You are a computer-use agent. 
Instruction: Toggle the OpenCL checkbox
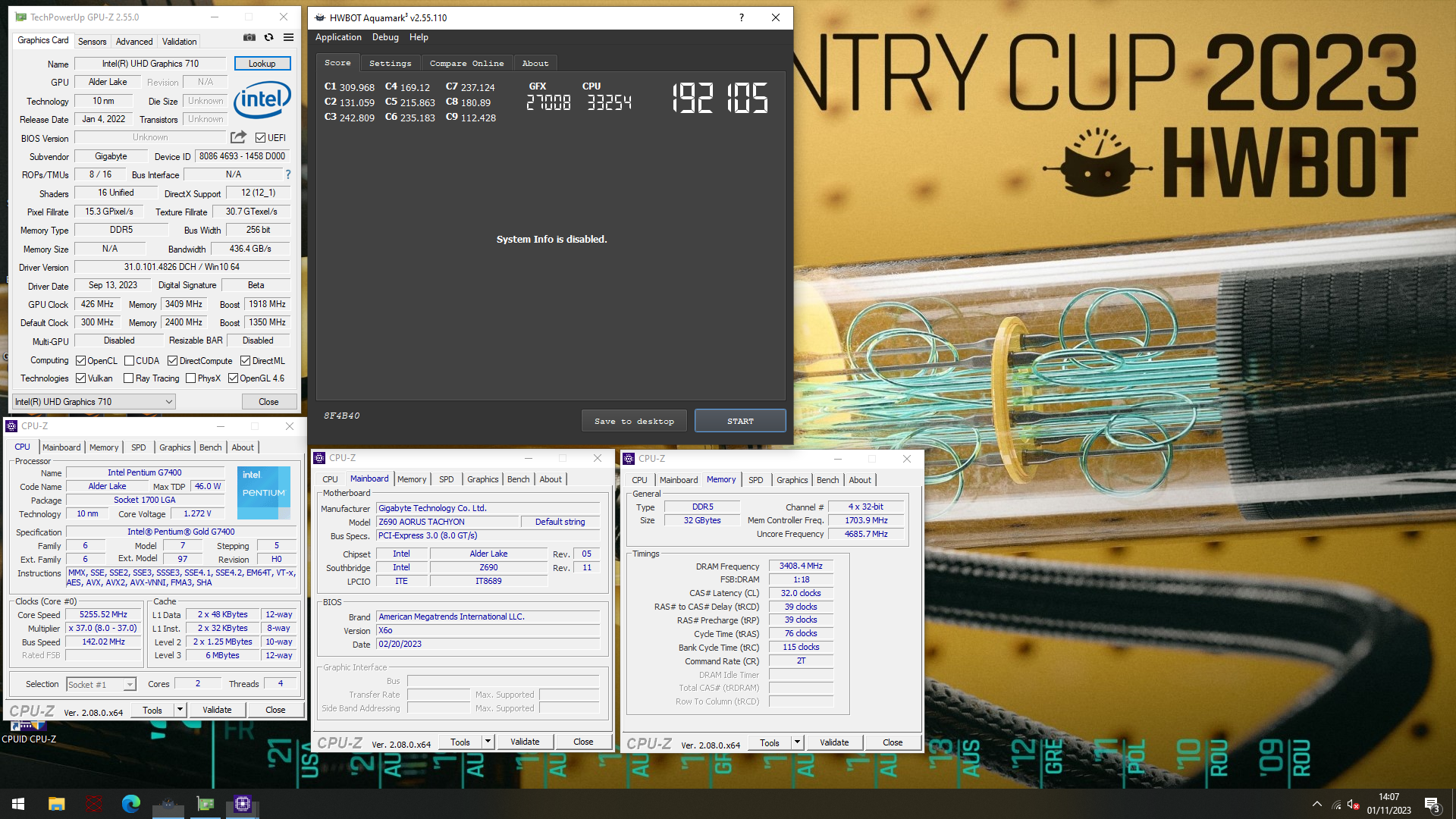(x=80, y=361)
